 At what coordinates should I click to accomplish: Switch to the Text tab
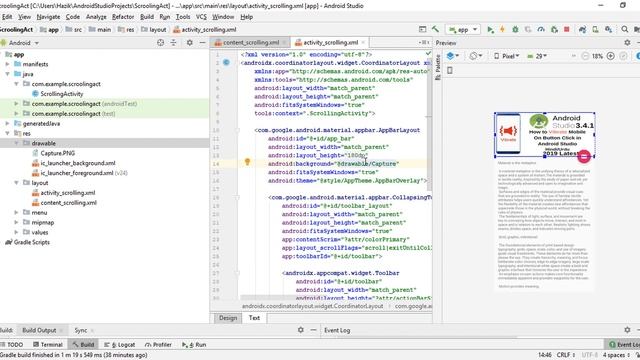tap(254, 318)
